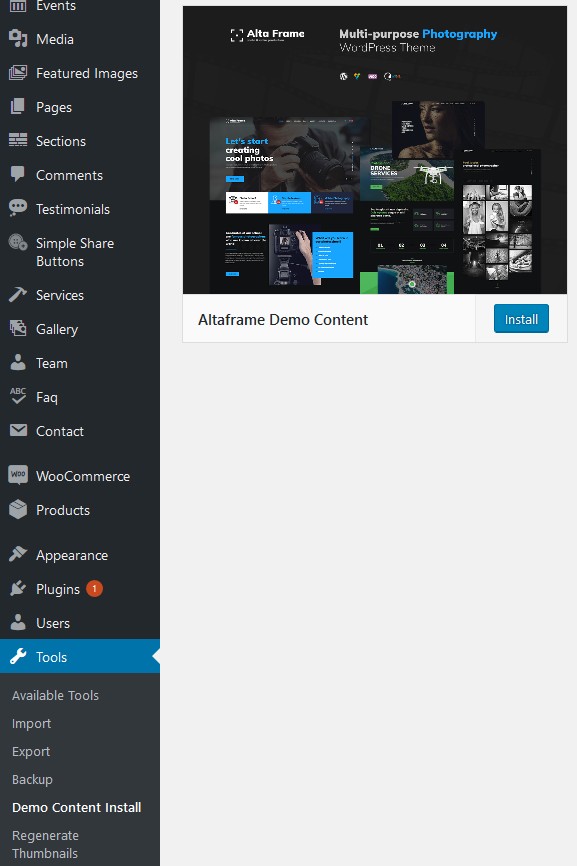This screenshot has height=866, width=577.
Task: Select the active Tools menu
Action: 80,656
